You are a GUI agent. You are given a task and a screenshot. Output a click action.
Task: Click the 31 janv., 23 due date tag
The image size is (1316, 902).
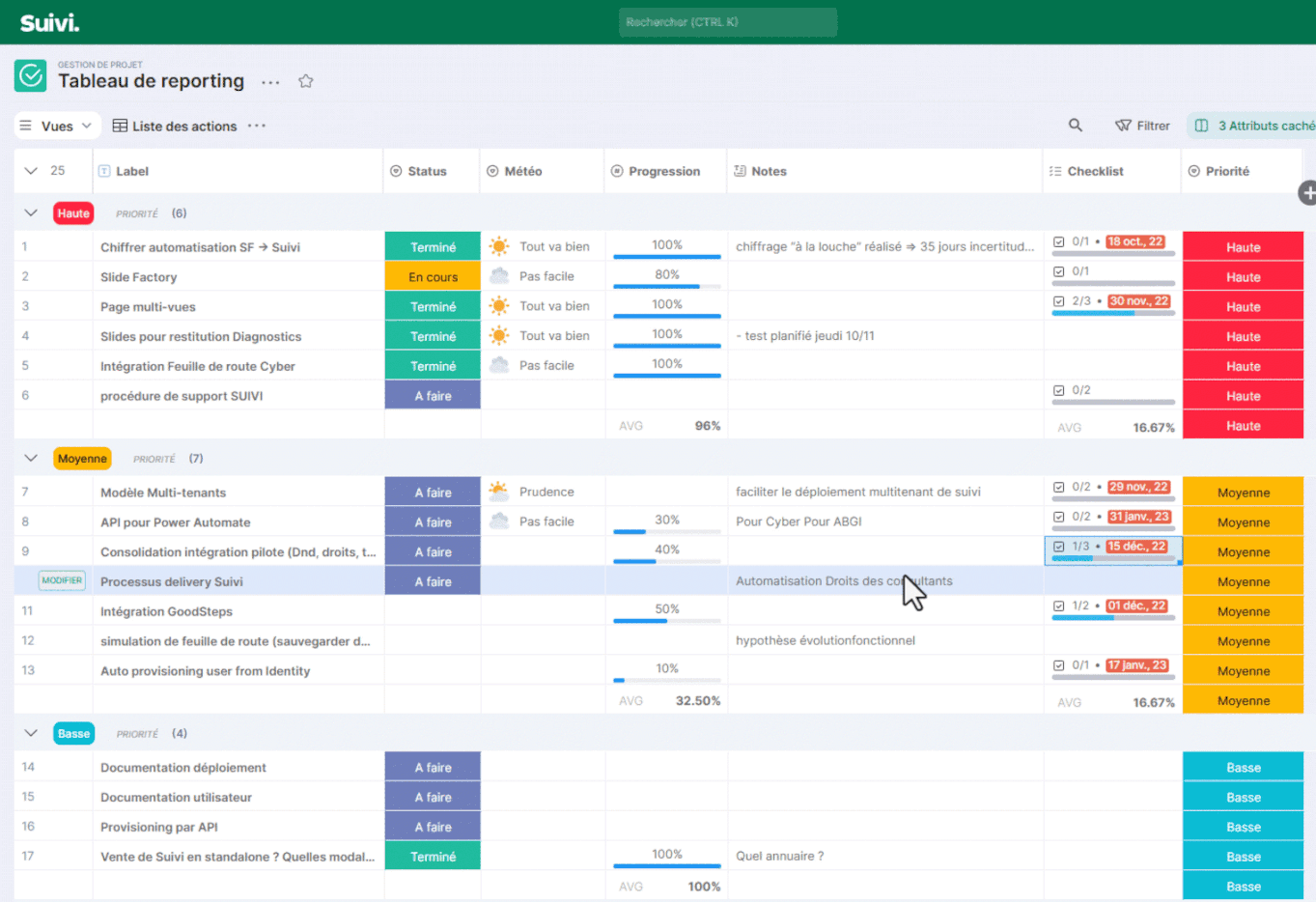[x=1139, y=517]
